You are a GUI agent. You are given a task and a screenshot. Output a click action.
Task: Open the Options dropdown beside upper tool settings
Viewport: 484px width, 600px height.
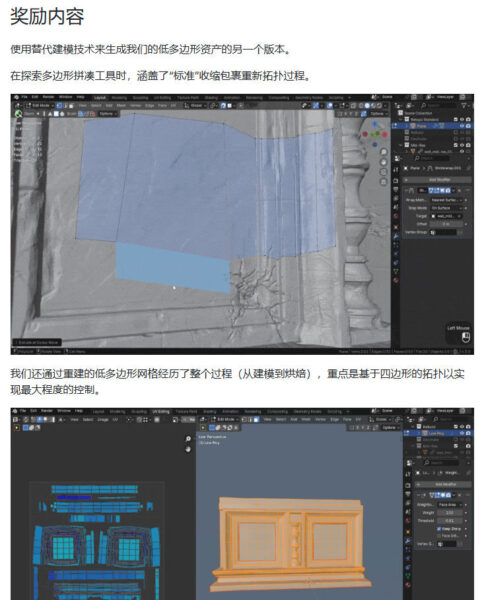point(108,114)
